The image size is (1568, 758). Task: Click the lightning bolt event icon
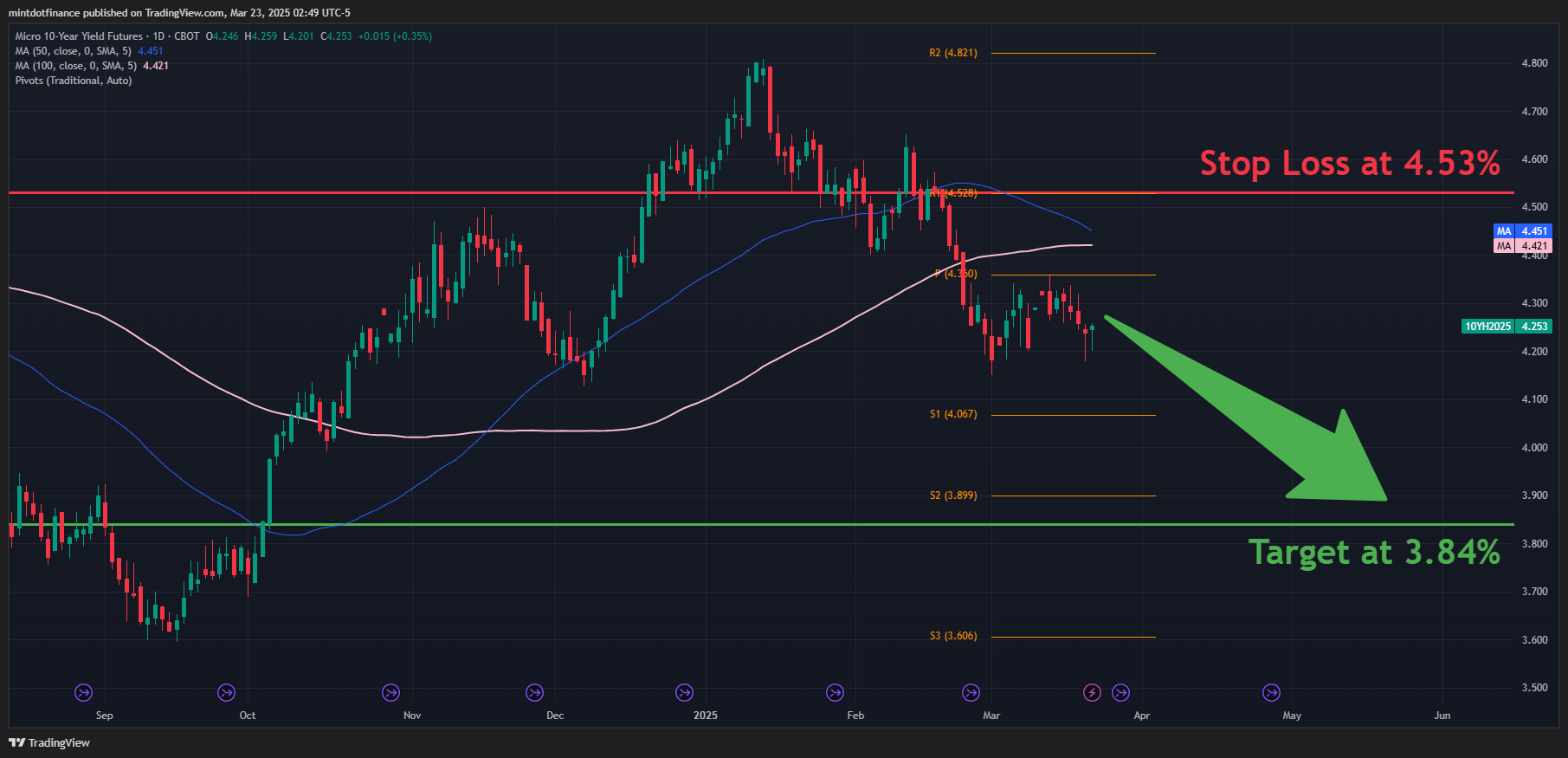(1093, 692)
